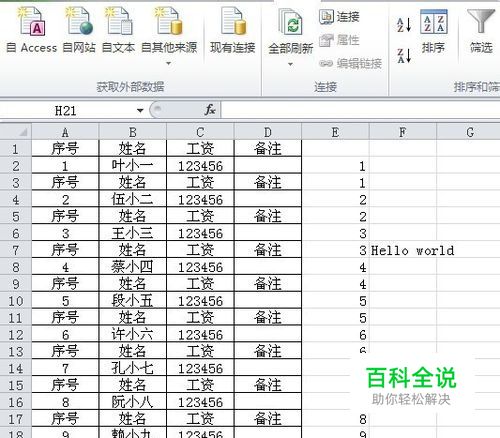Select column D header
Viewport: 500px width, 438px height.
click(x=268, y=132)
